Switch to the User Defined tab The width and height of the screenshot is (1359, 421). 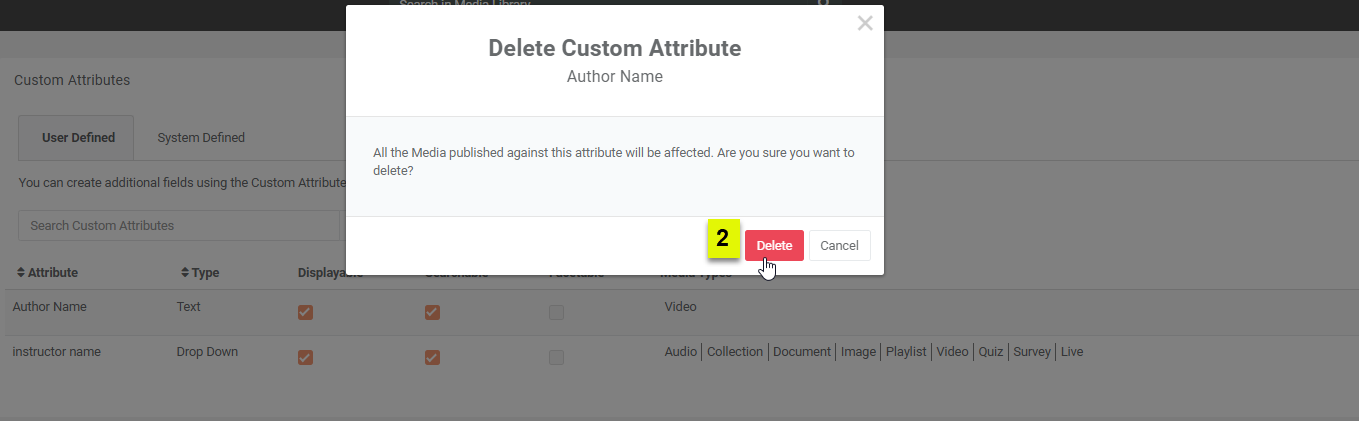point(78,138)
